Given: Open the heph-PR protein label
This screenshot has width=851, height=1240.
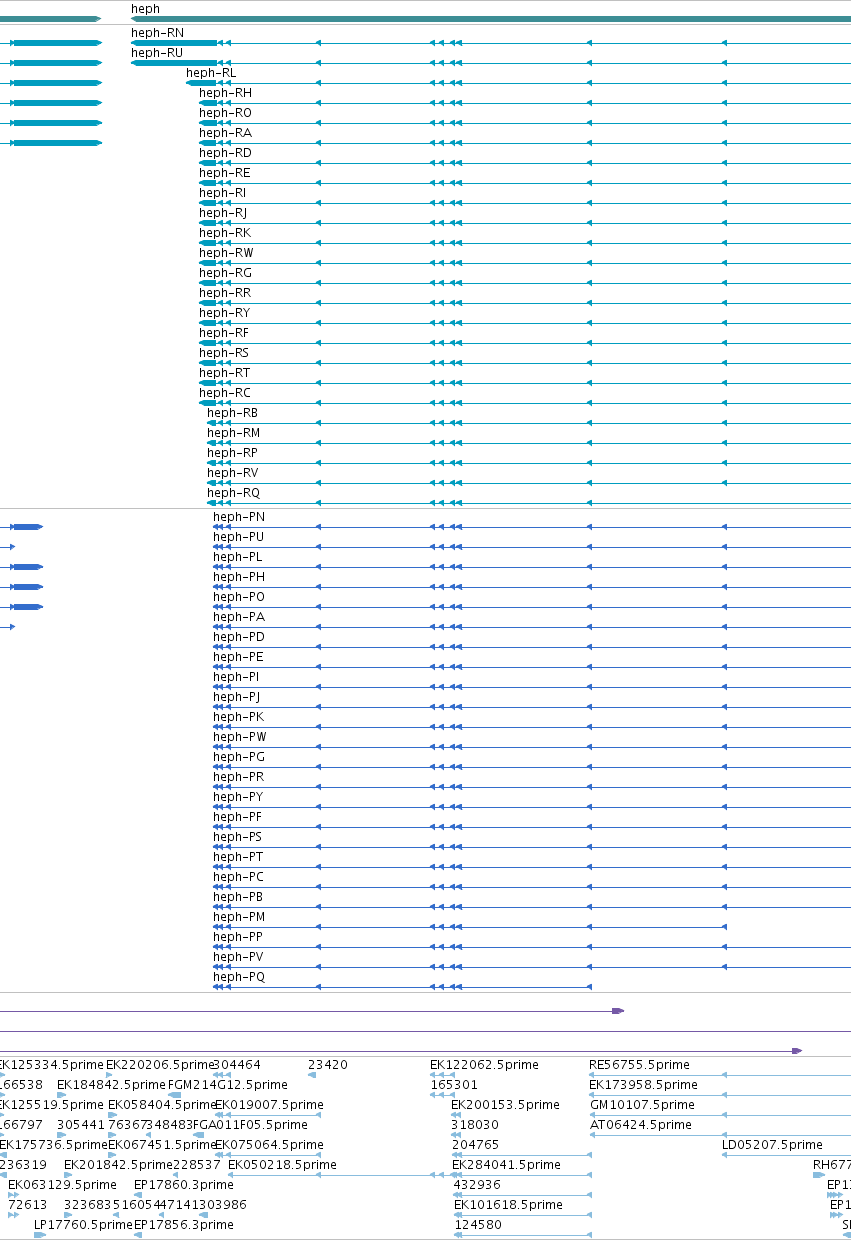Looking at the screenshot, I should click(239, 777).
